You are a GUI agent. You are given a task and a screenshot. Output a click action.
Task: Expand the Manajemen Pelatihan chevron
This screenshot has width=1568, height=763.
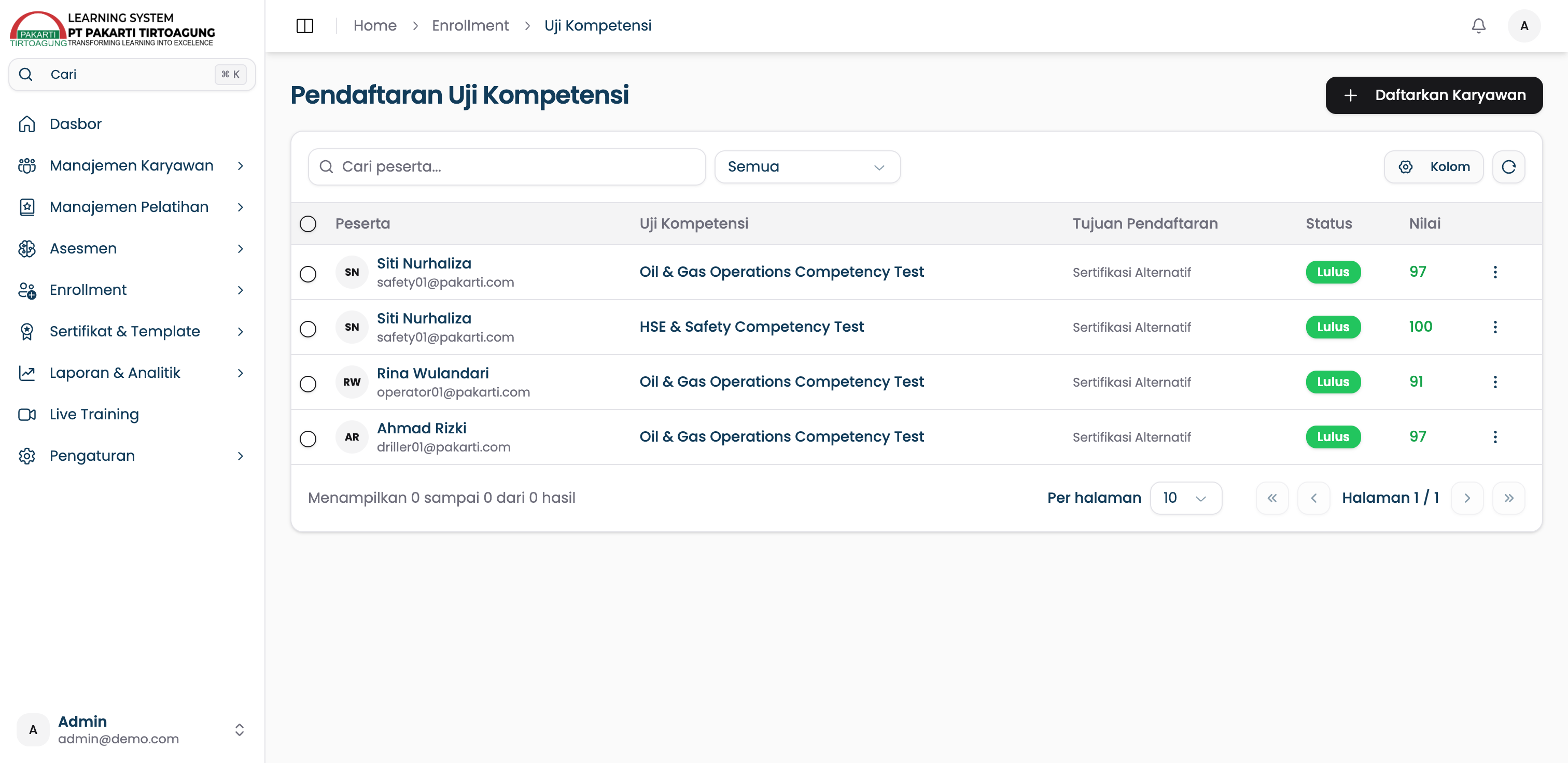241,207
